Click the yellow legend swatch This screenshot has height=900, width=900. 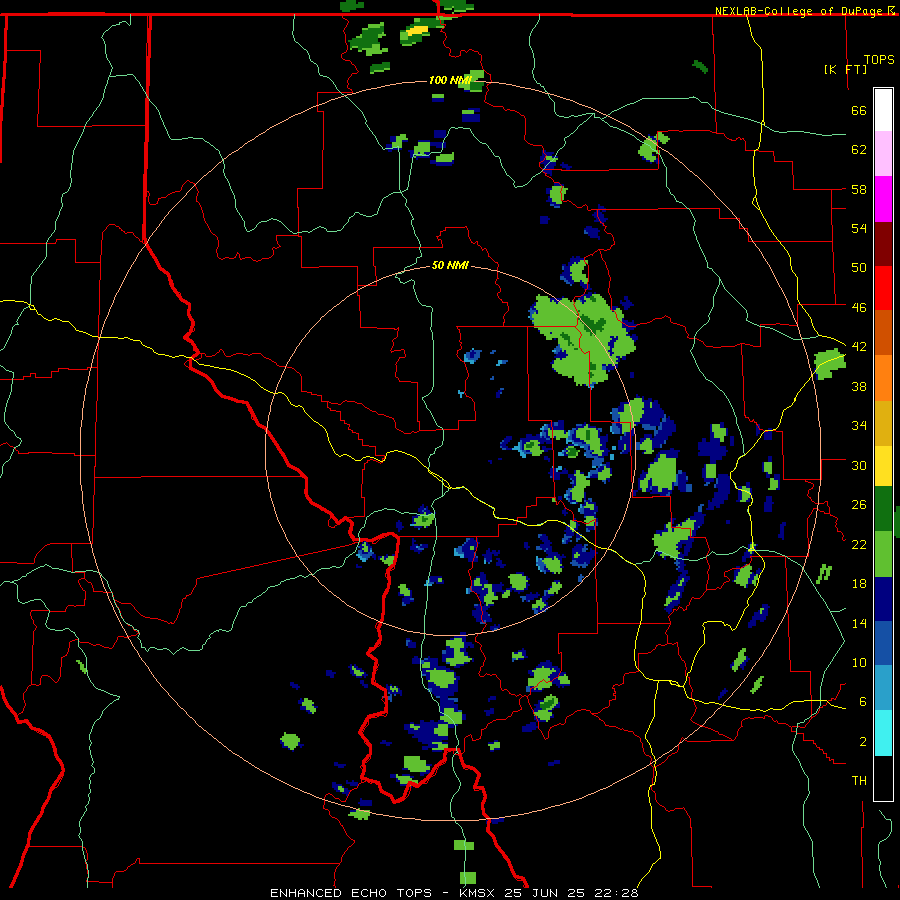[x=883, y=466]
